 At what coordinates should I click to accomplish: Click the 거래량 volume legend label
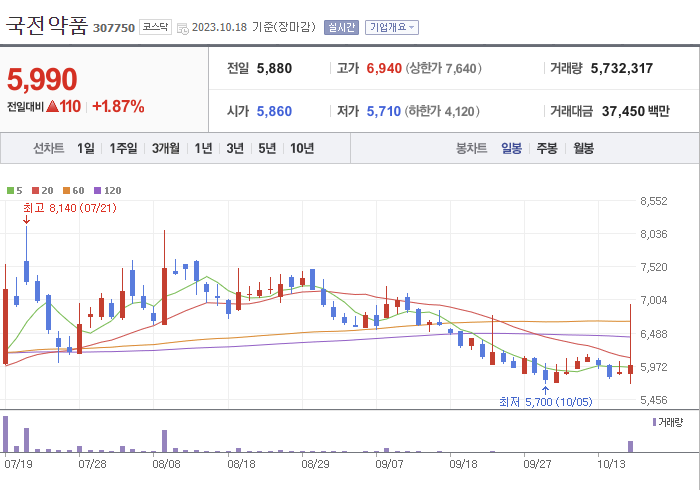pos(671,422)
